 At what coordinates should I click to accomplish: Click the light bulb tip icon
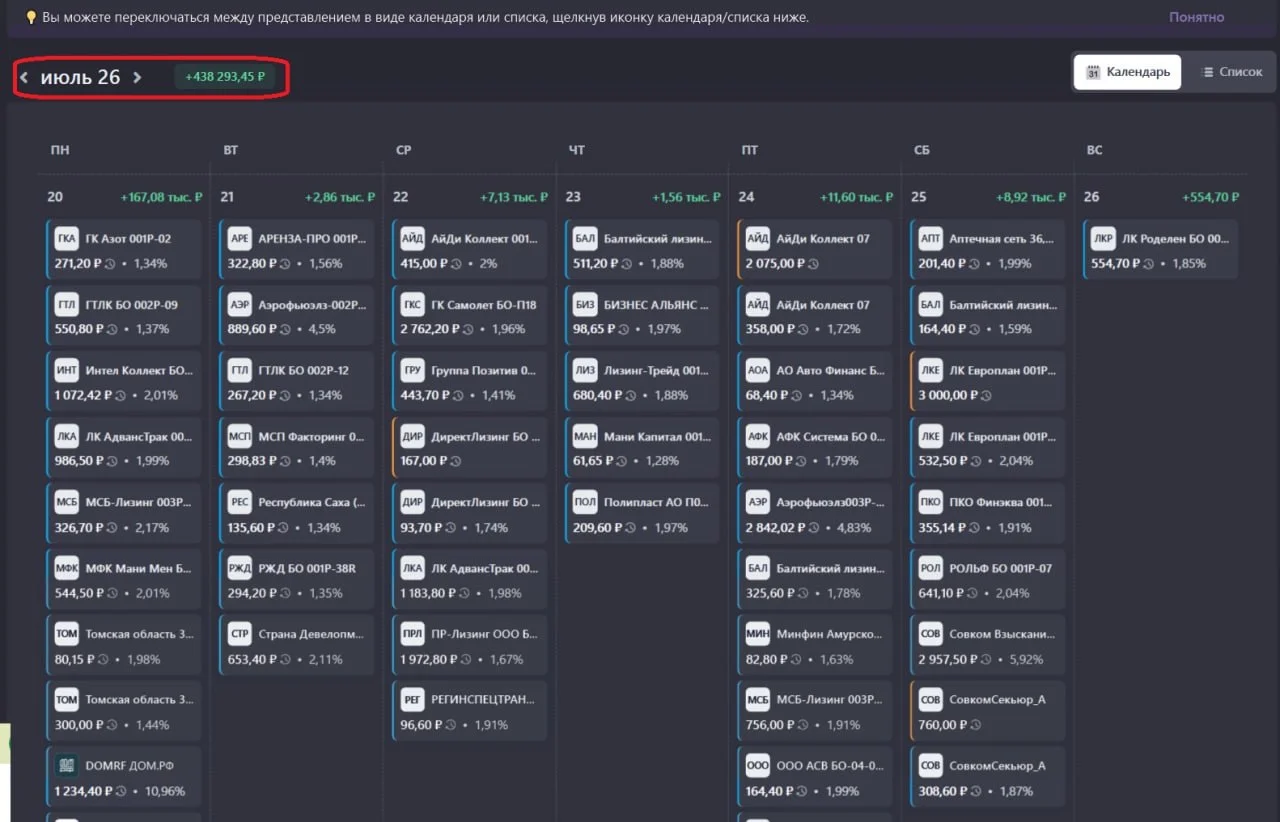pyautogui.click(x=31, y=17)
